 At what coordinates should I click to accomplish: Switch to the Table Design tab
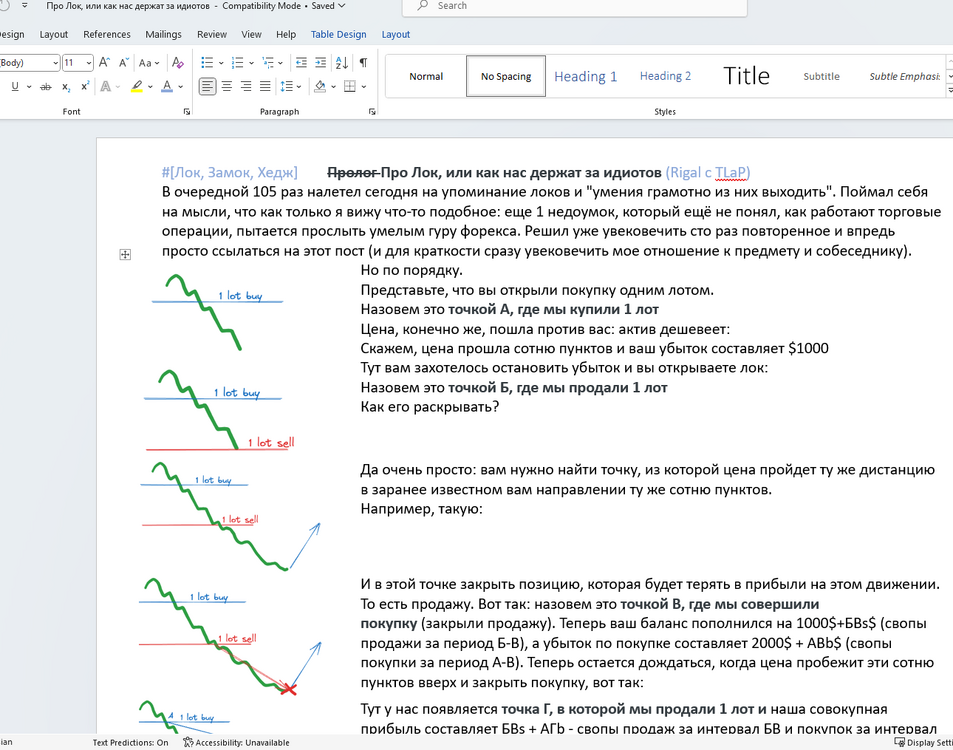click(x=339, y=35)
